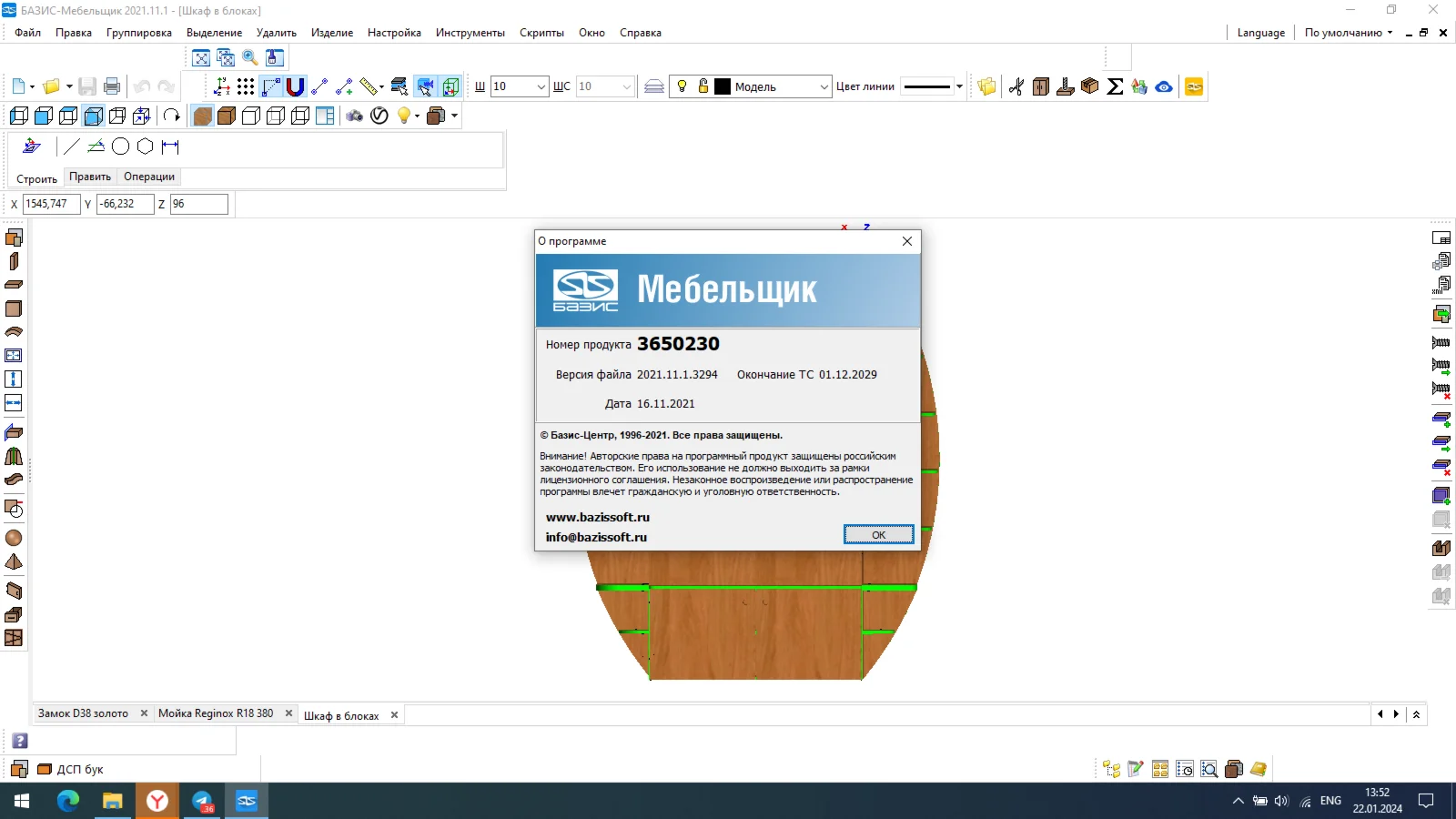The image size is (1456, 819).
Task: Select the dimension measurement tool
Action: (x=170, y=147)
